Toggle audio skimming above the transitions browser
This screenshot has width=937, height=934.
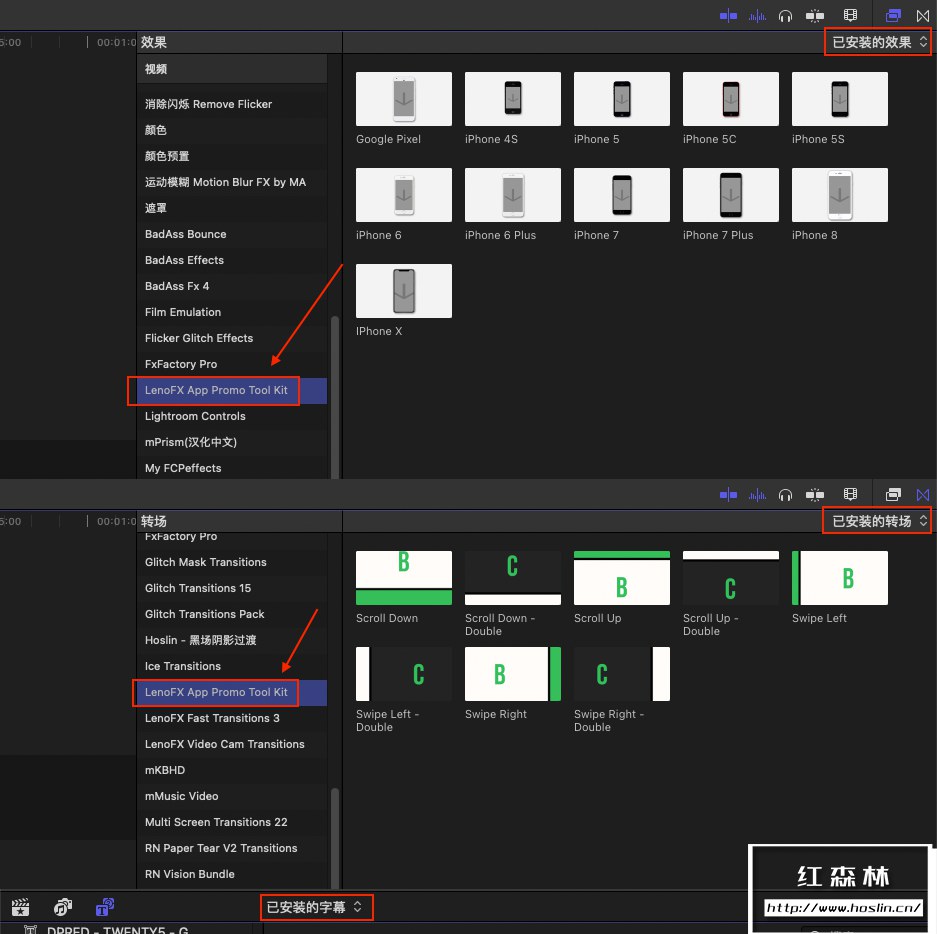[757, 495]
